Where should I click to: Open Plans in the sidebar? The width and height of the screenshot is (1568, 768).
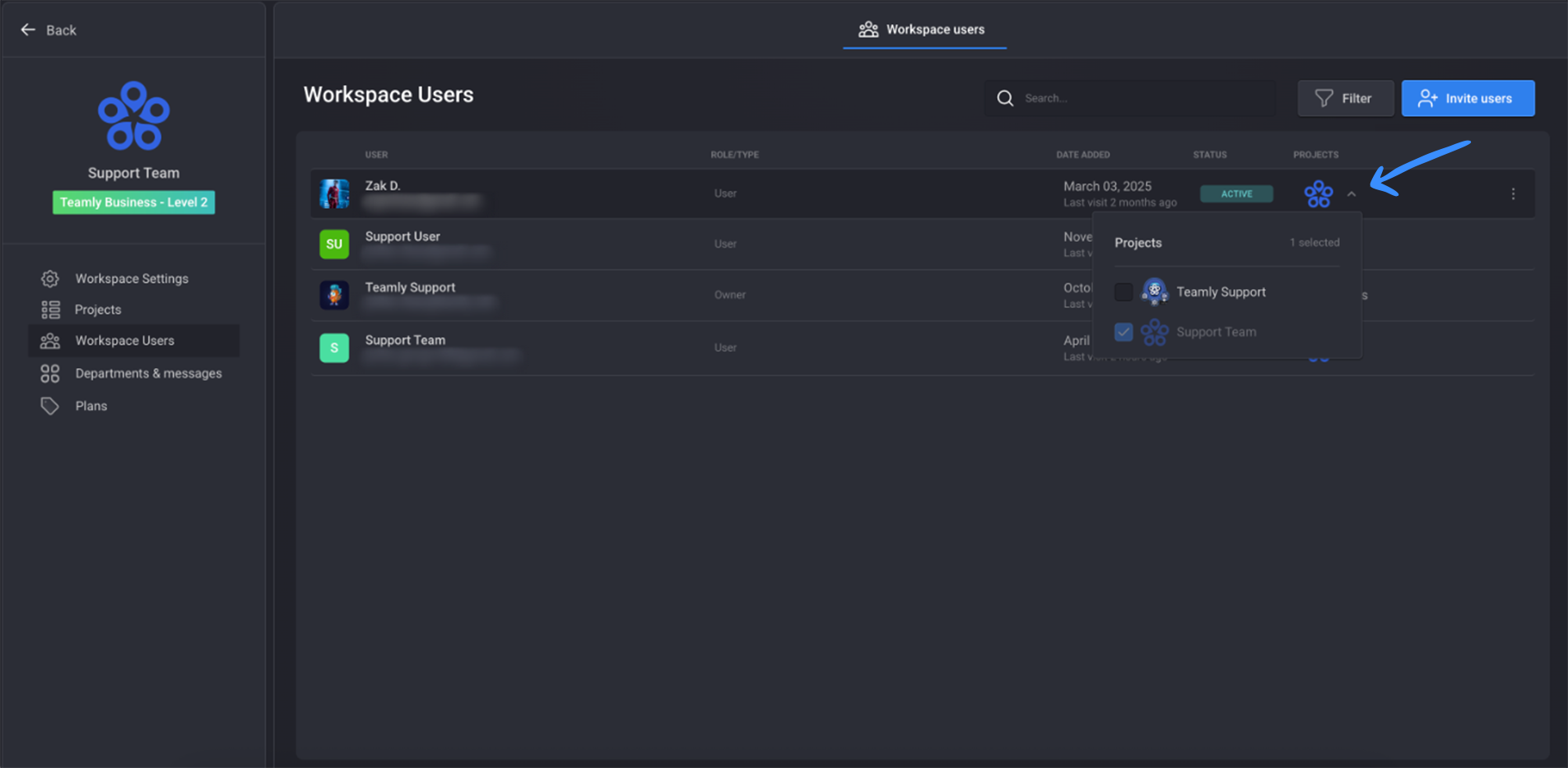tap(91, 406)
